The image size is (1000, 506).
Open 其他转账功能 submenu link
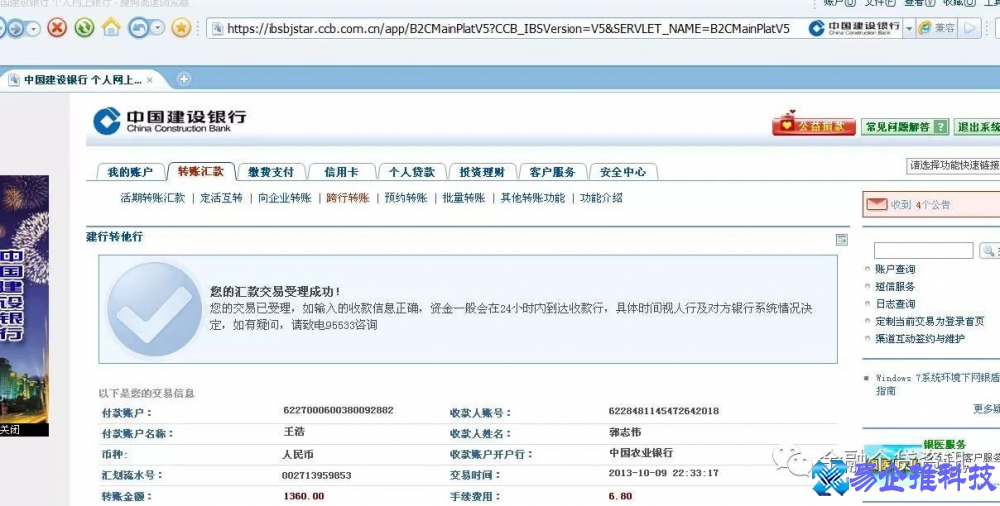533,198
